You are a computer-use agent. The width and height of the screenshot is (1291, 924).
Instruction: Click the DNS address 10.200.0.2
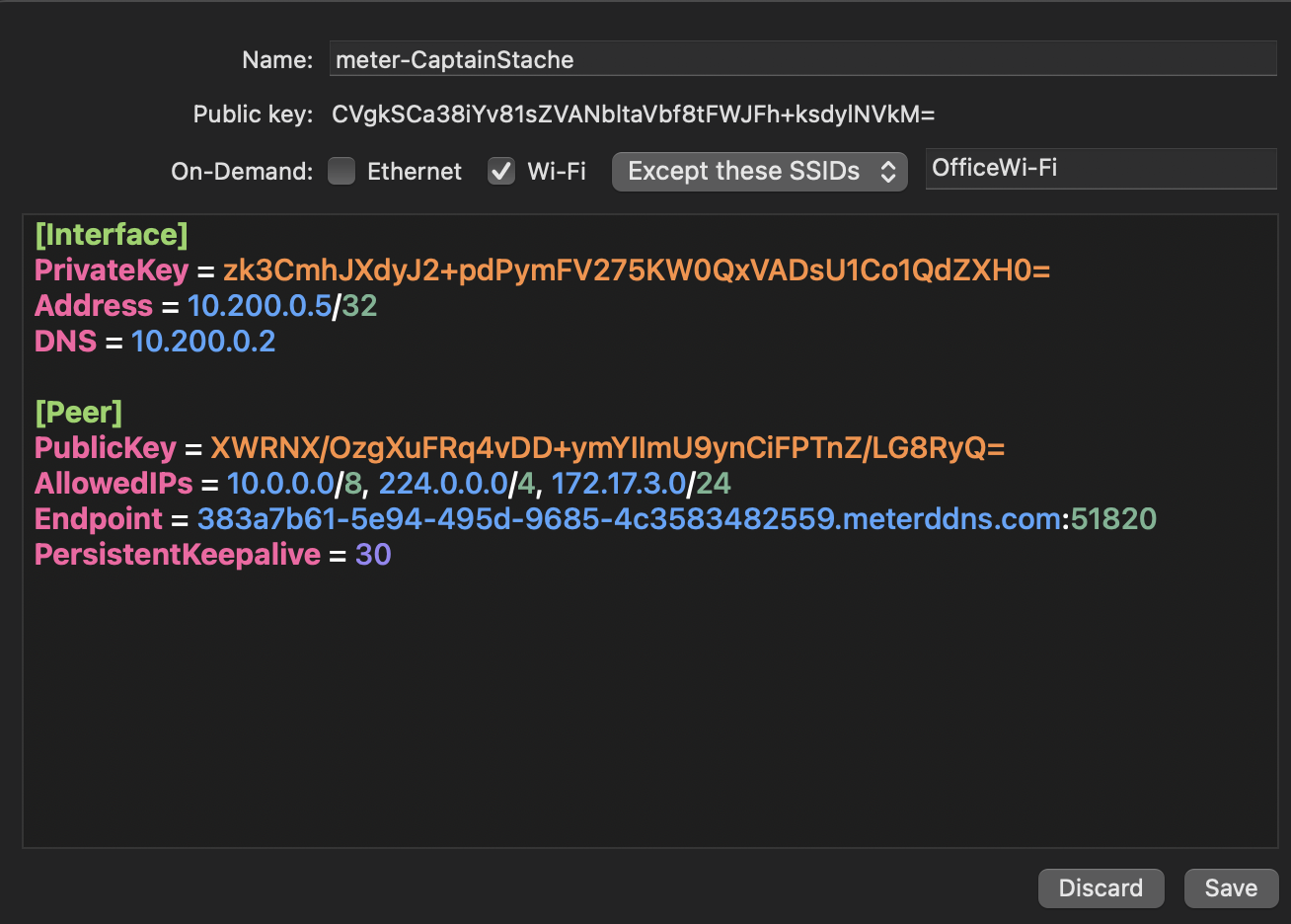[204, 341]
